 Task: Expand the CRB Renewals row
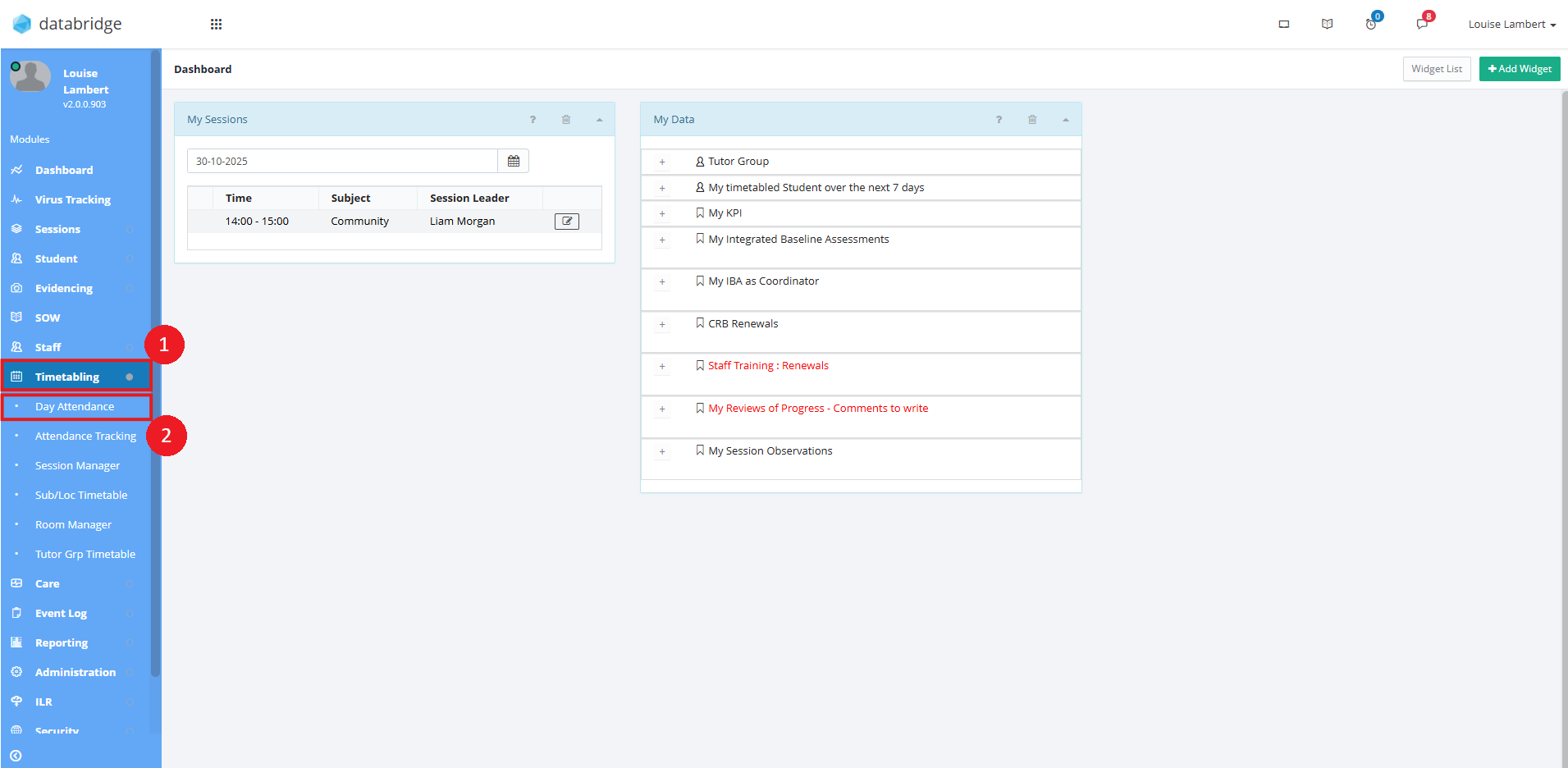click(x=662, y=324)
